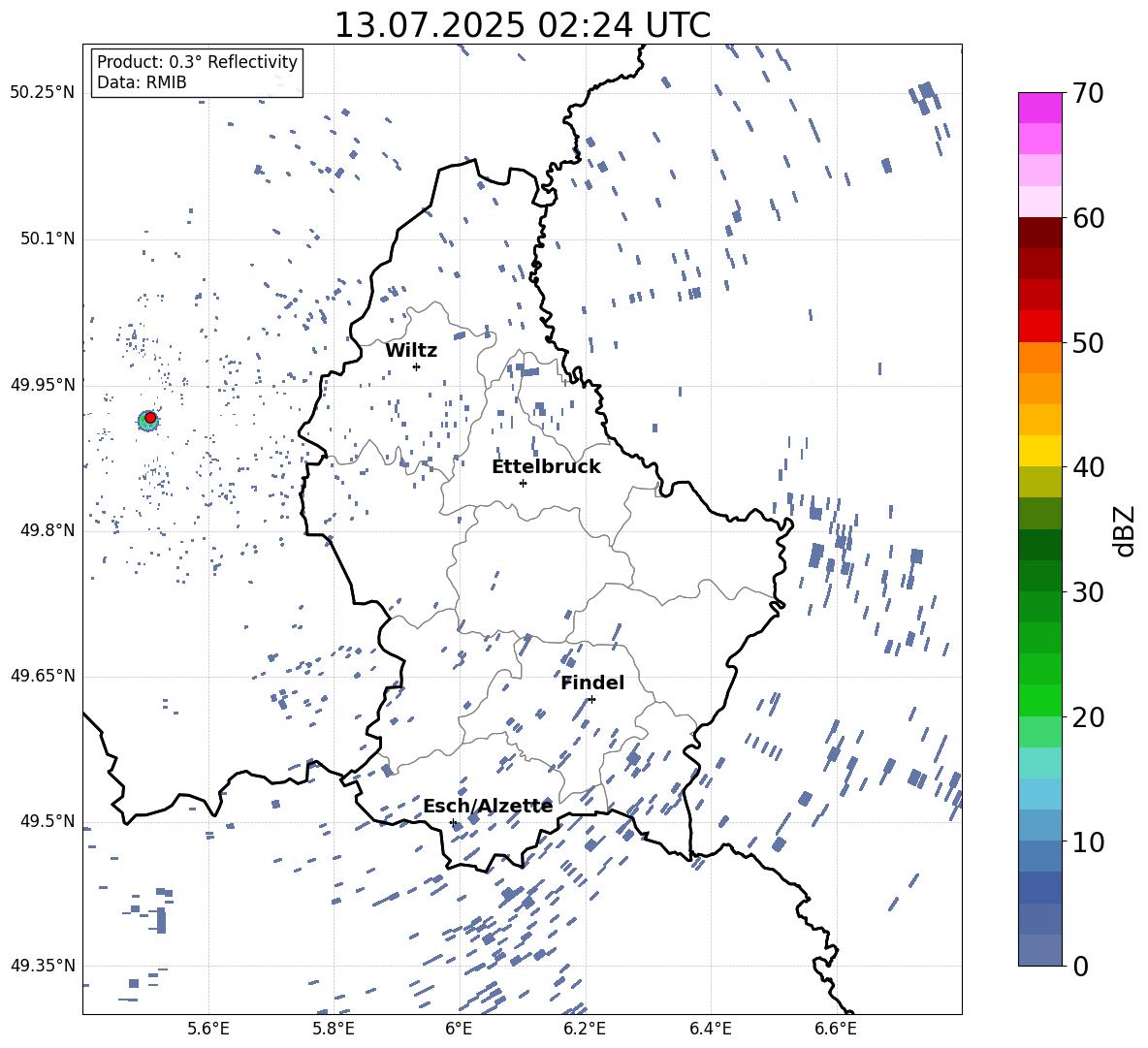Click the 5.8°E longitude label
The image size is (1148, 1048).
[x=334, y=1029]
